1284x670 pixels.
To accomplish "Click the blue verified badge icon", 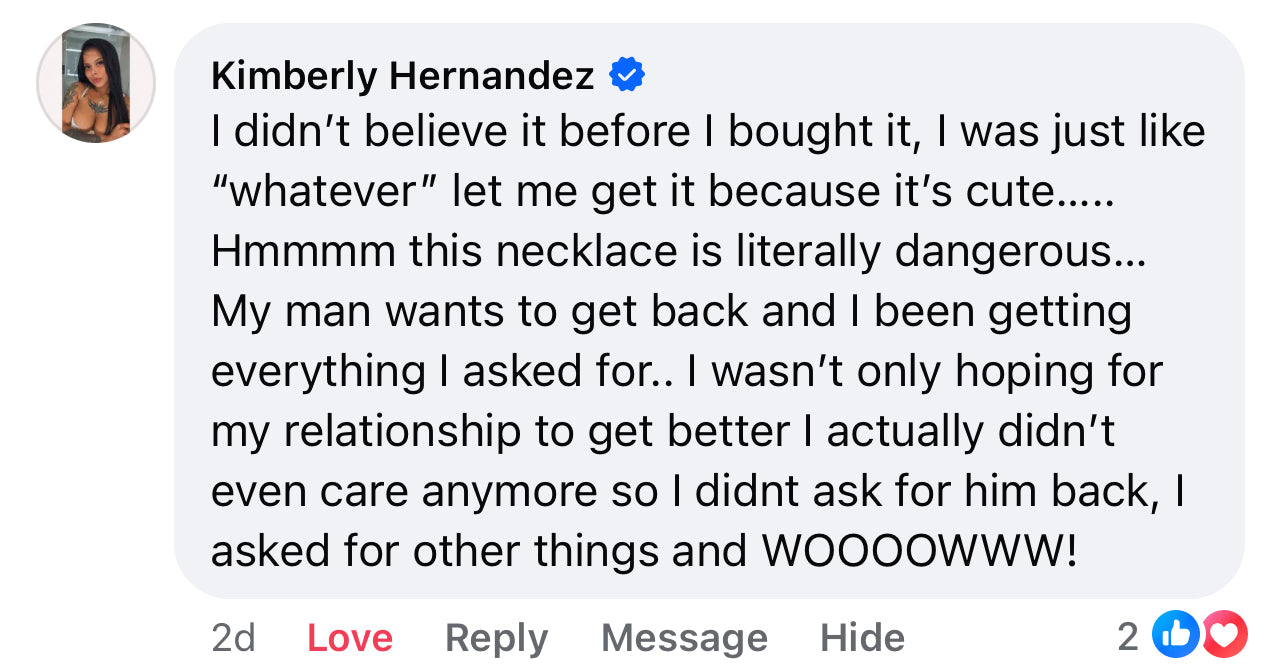I will (x=627, y=75).
